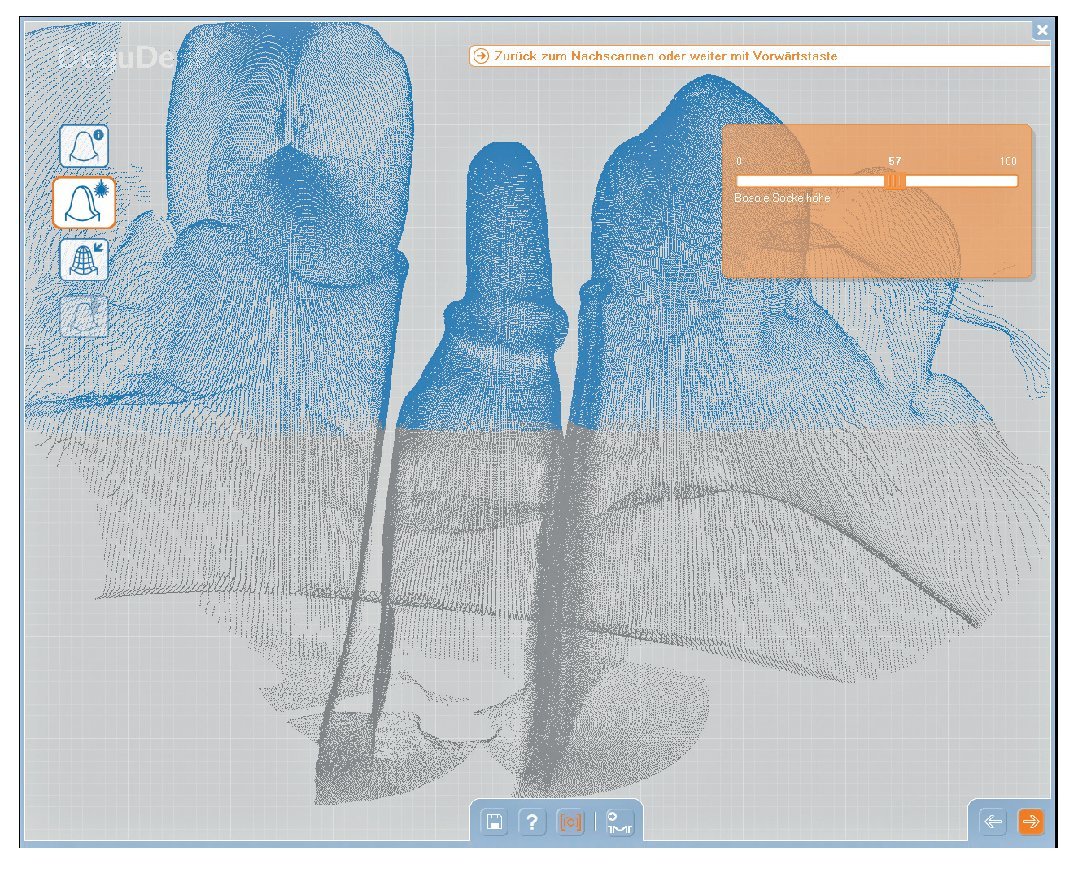Toggle the orange bracket view icon

[570, 822]
